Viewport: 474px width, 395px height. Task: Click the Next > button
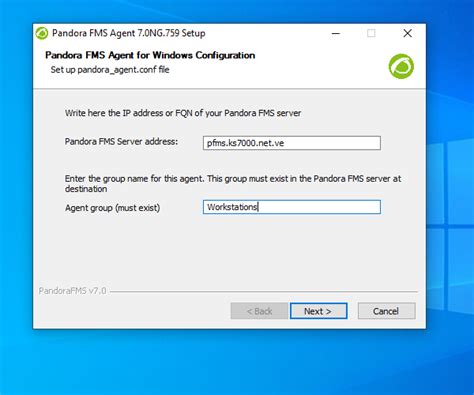(318, 311)
